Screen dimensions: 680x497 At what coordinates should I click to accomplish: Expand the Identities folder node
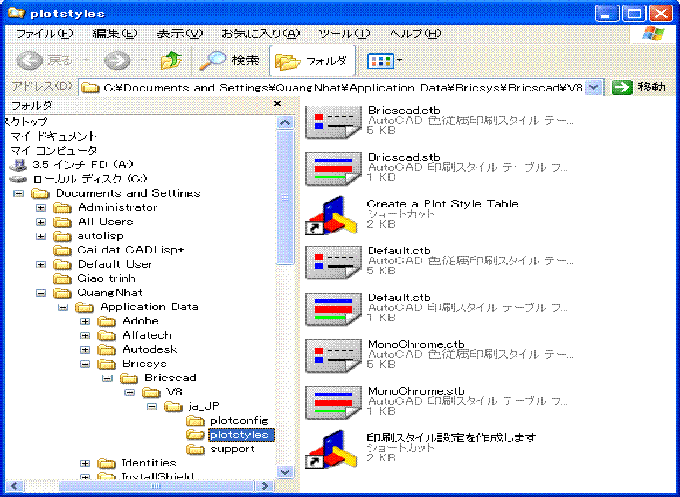pyautogui.click(x=85, y=464)
